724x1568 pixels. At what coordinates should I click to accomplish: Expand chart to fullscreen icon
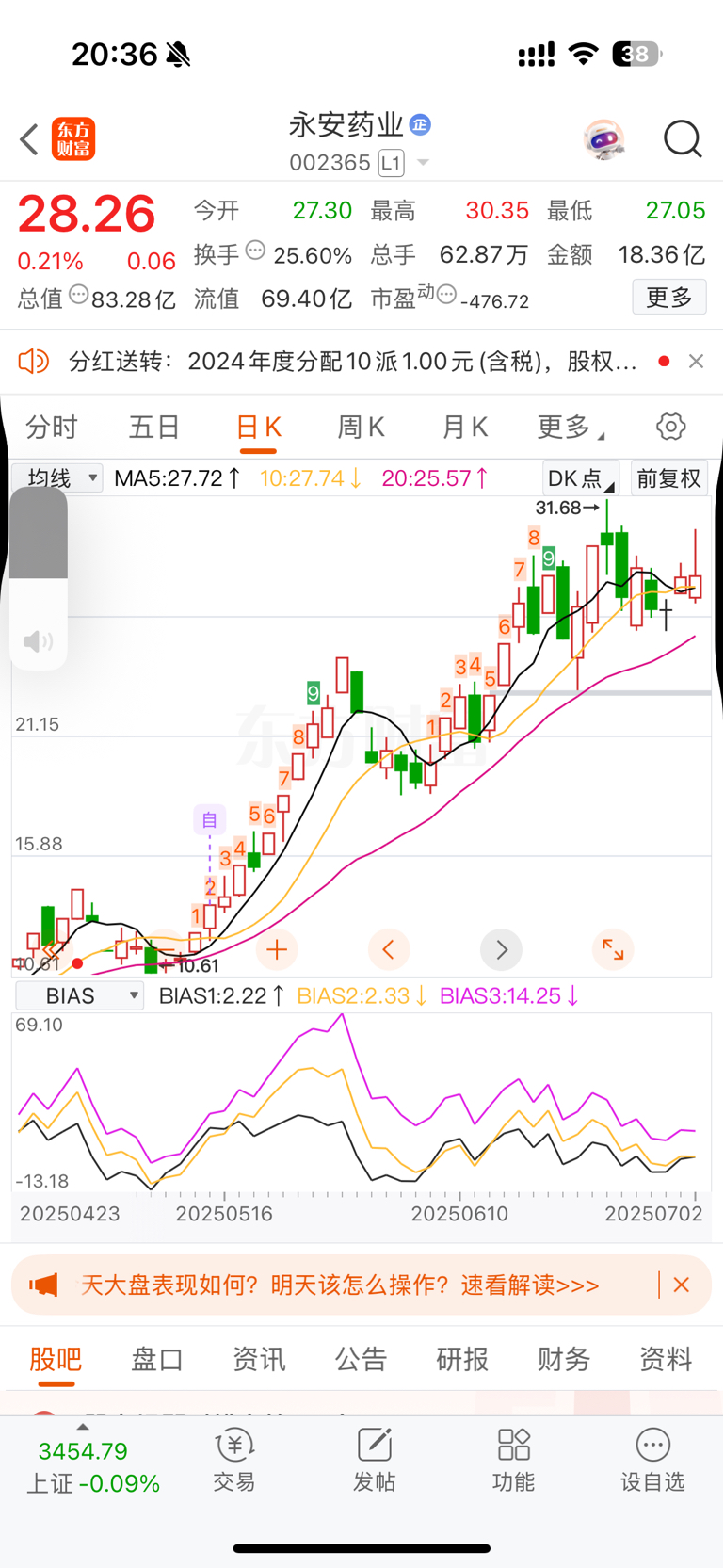(613, 950)
